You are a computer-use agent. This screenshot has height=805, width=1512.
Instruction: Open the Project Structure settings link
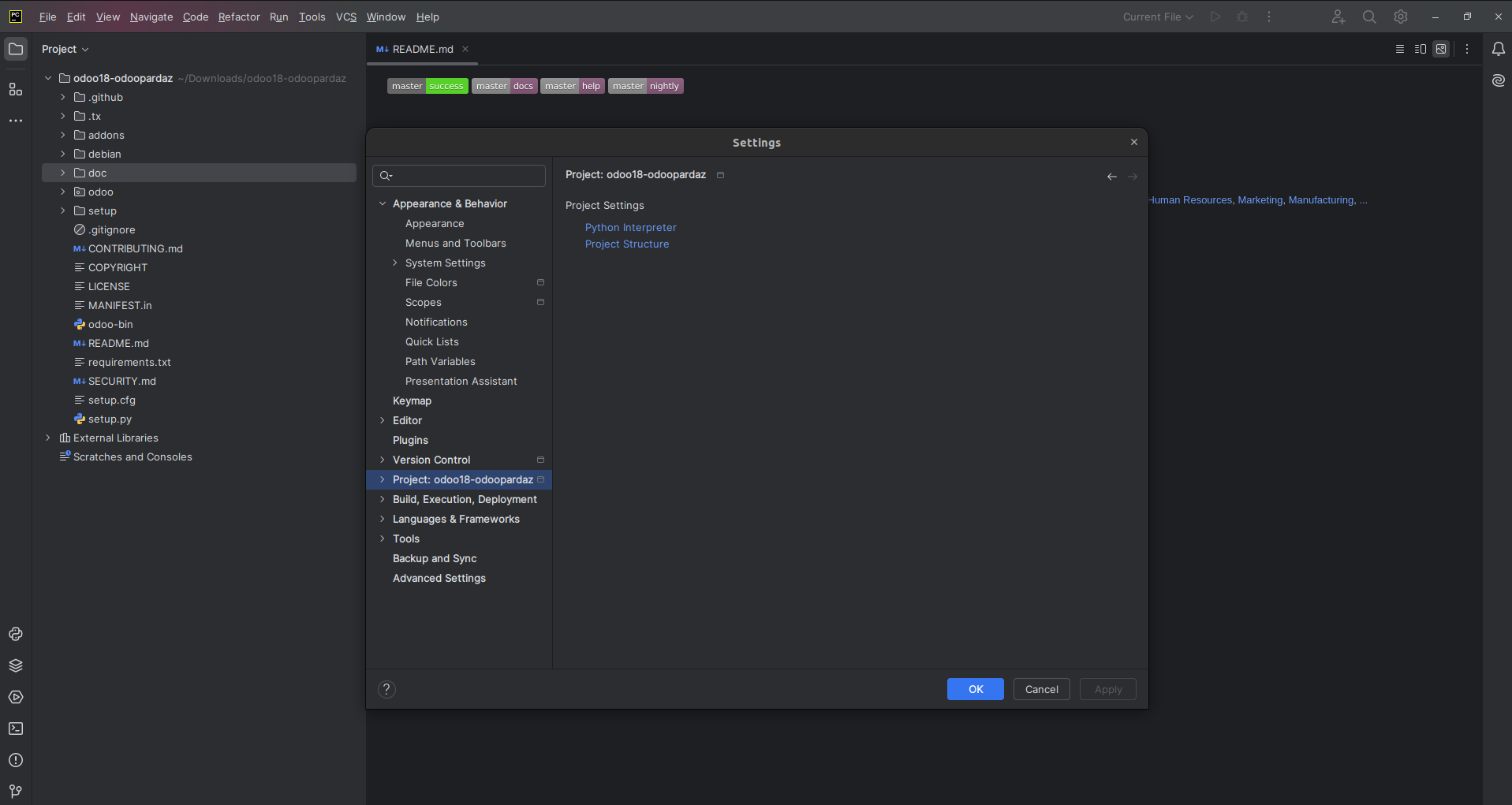tap(627, 244)
